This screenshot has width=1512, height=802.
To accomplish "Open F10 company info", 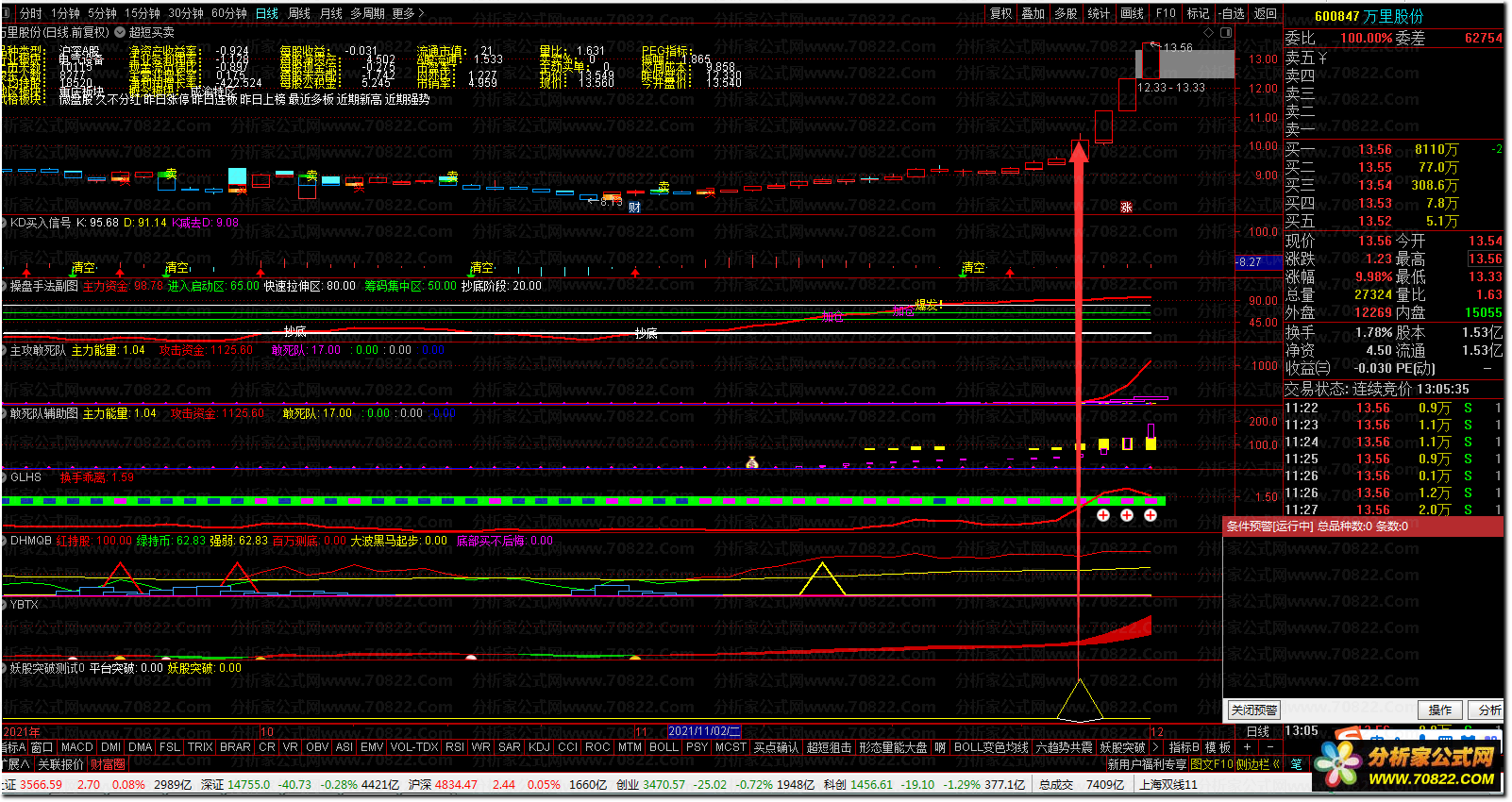I will (x=1167, y=13).
